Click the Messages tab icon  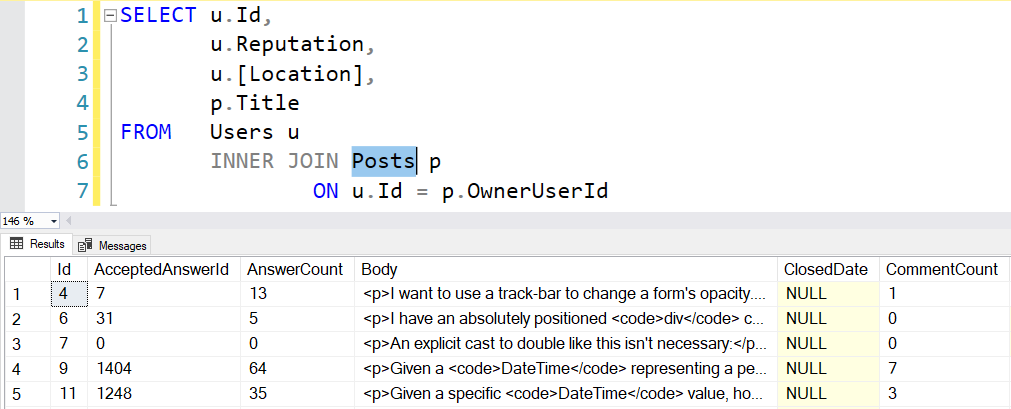(x=84, y=245)
